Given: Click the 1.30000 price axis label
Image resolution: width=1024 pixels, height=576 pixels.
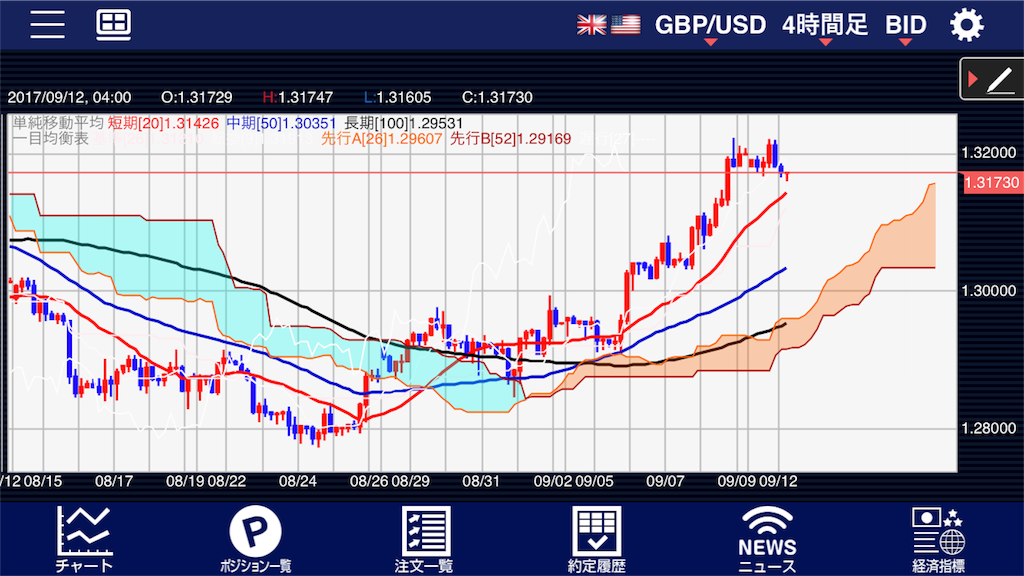Looking at the screenshot, I should 989,291.
